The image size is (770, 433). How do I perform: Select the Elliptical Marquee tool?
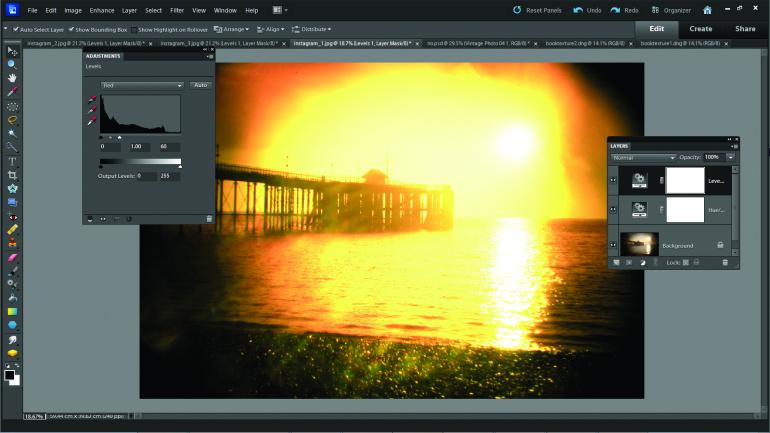point(12,106)
